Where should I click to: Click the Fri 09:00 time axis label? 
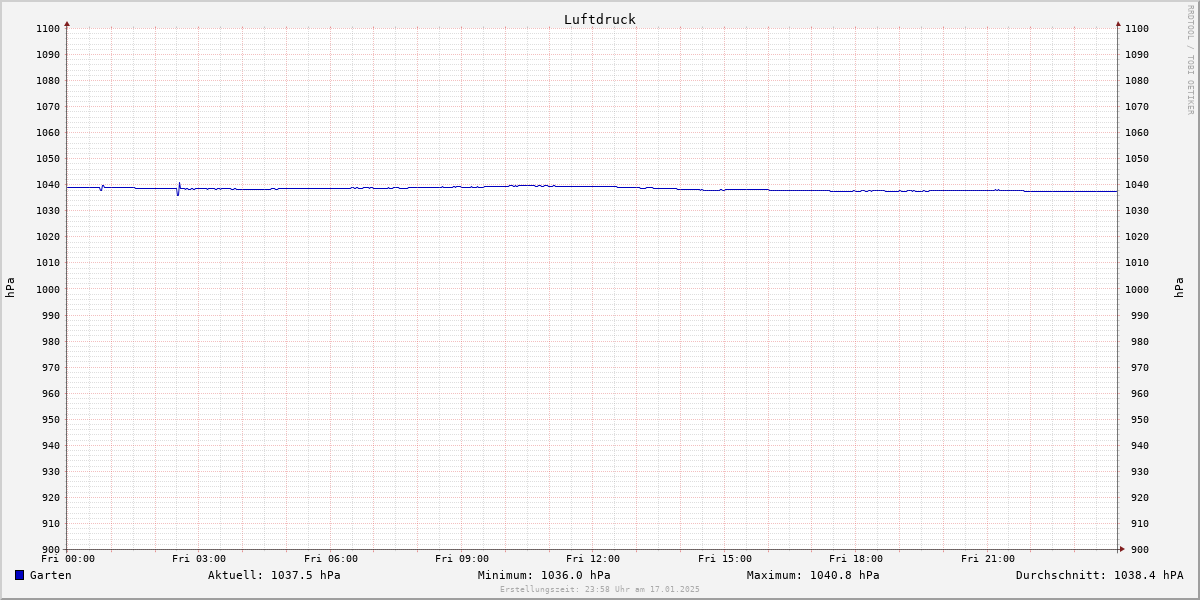462,559
